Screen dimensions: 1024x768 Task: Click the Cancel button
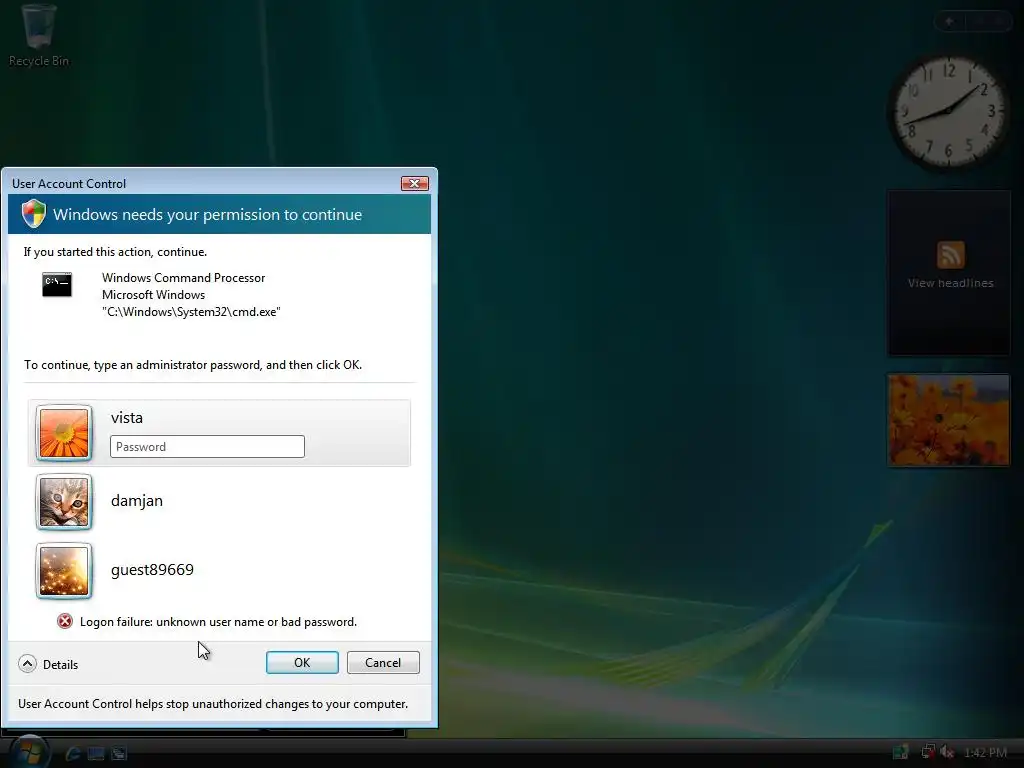(x=383, y=662)
